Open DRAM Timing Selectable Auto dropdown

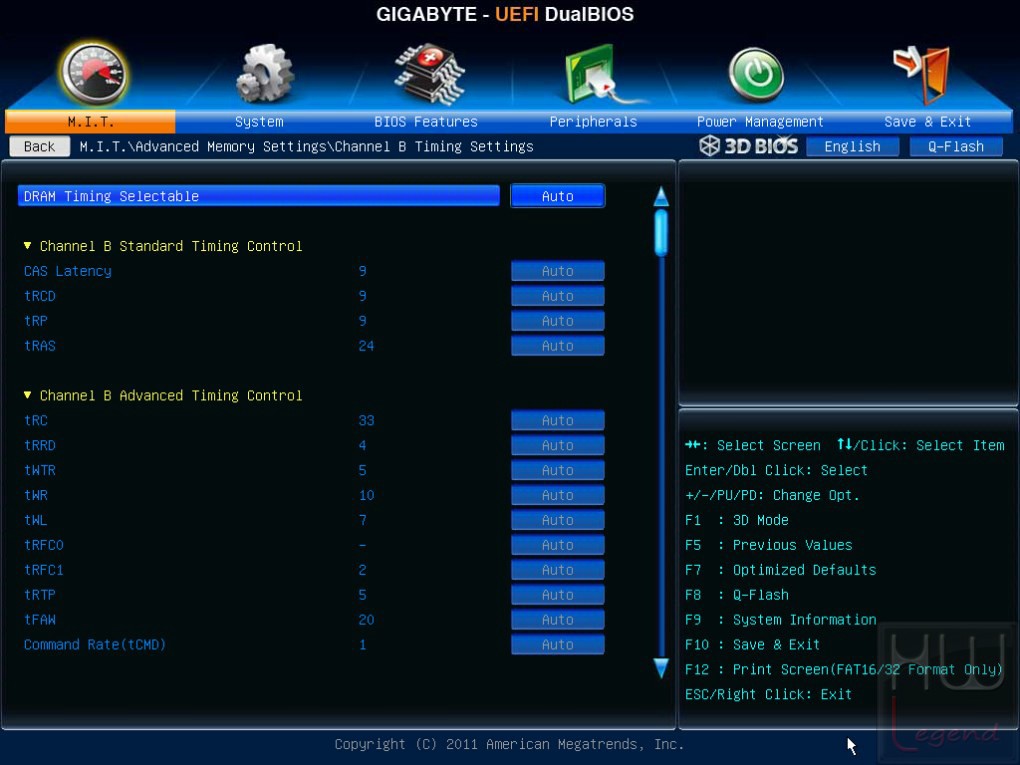(557, 196)
